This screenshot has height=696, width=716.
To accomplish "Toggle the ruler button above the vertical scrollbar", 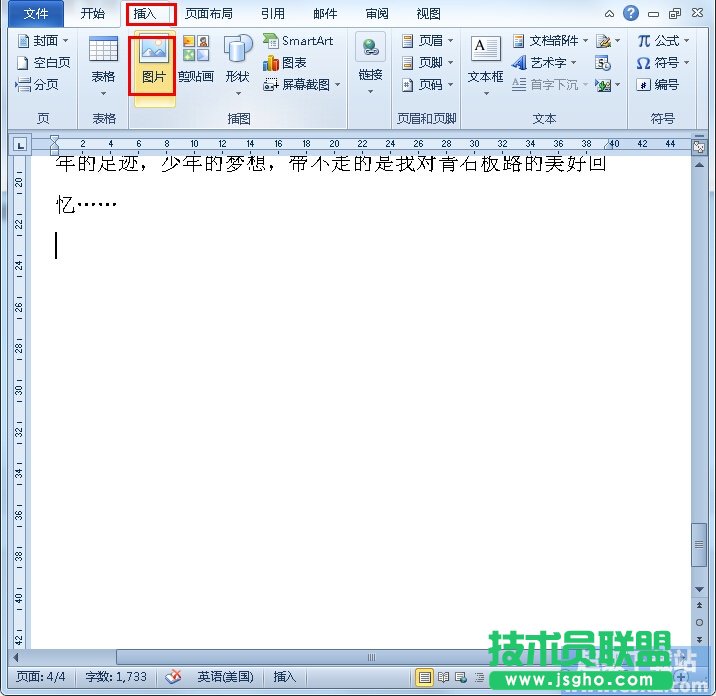I will (x=699, y=147).
